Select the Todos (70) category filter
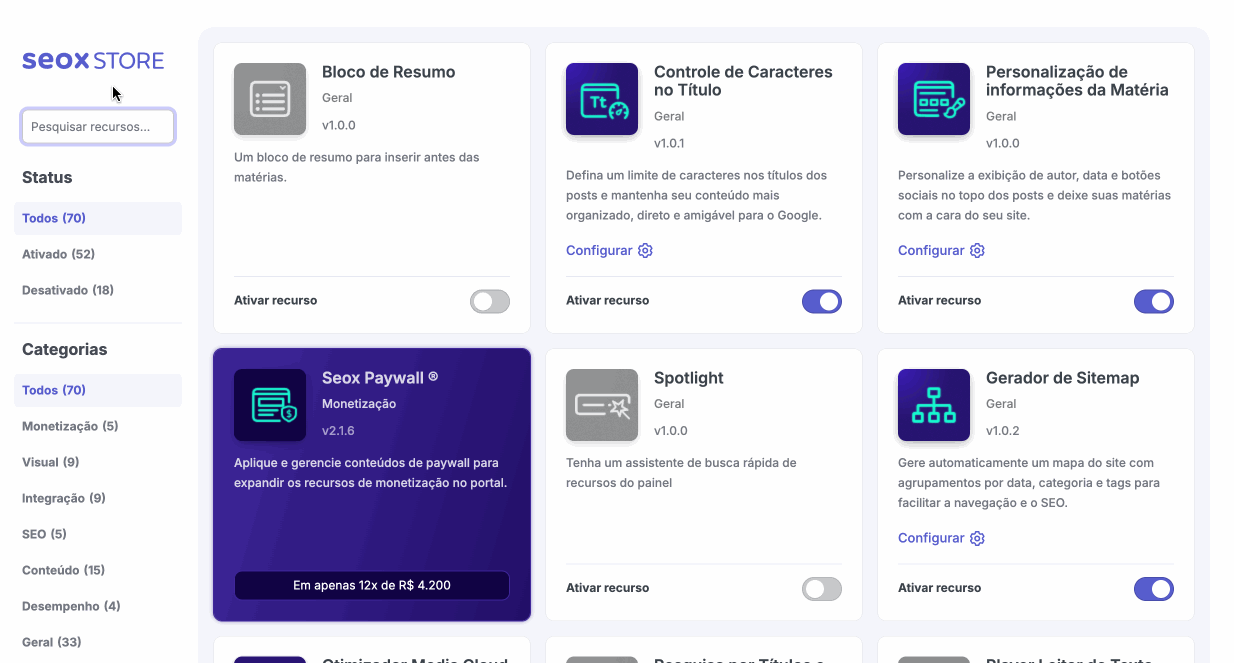This screenshot has height=663, width=1234. (x=98, y=390)
